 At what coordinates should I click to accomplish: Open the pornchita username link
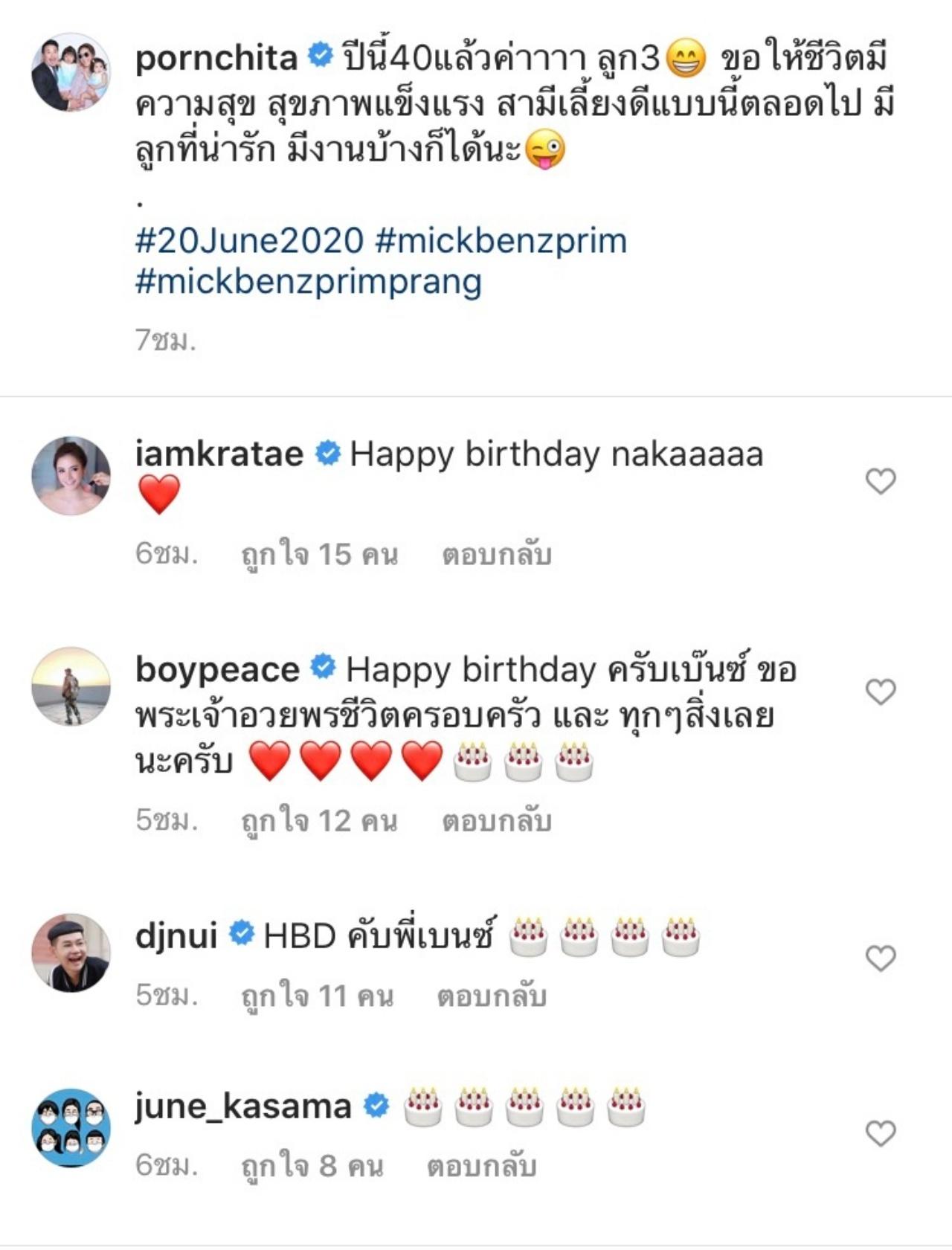click(216, 58)
